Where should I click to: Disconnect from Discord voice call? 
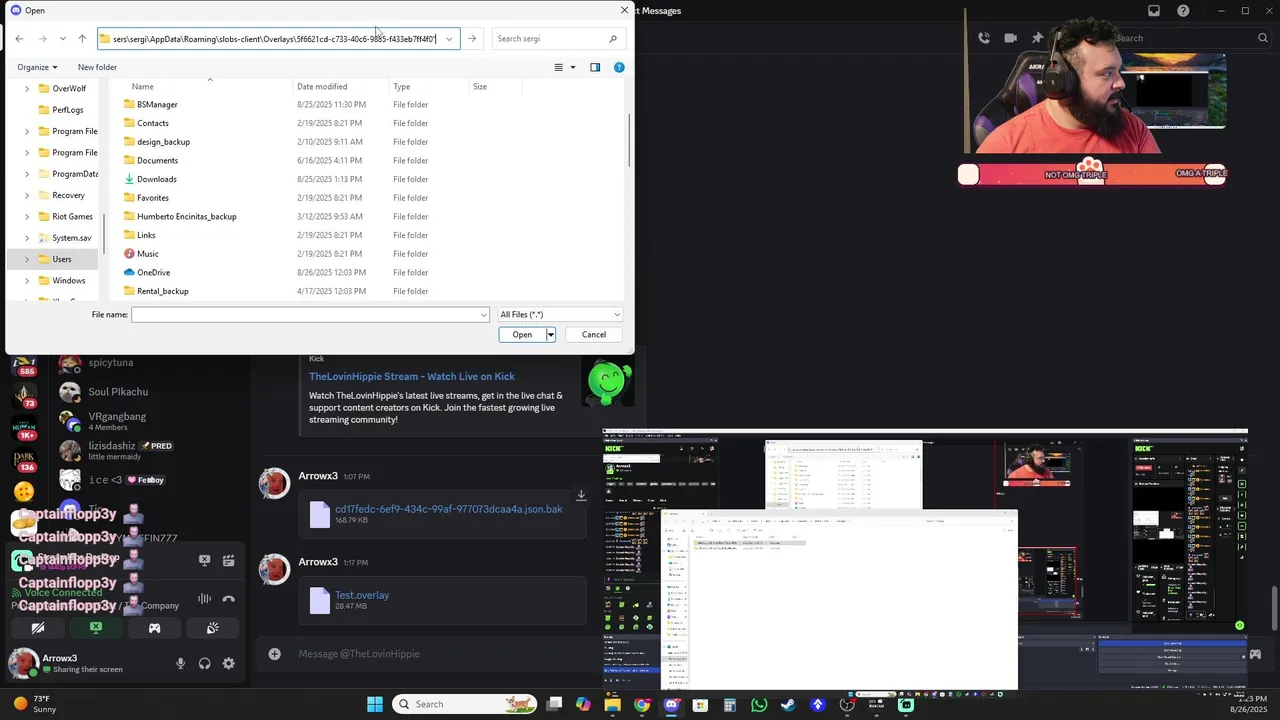coord(228,599)
